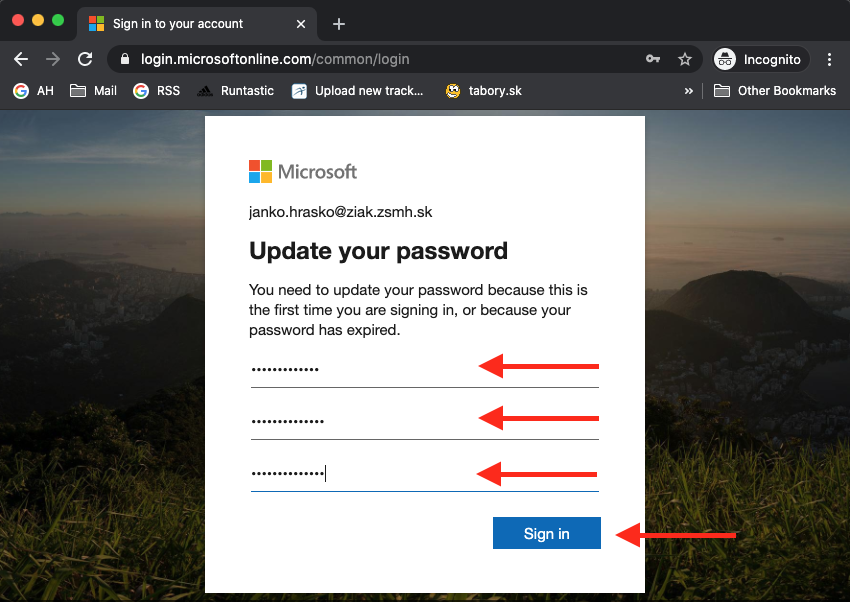Reload the page with refresh icon
This screenshot has height=602, width=850.
[x=85, y=59]
